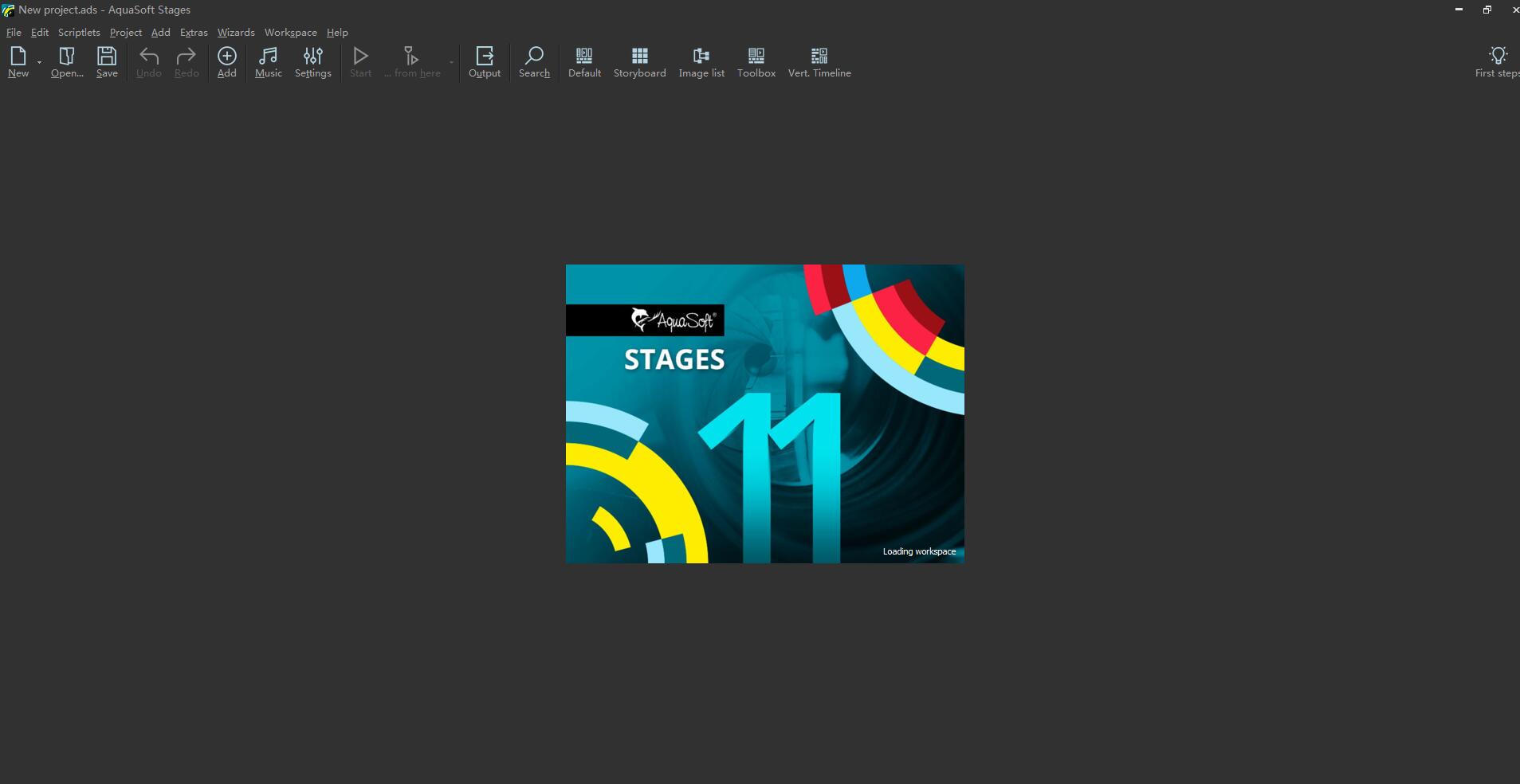Open the Music tool
Image resolution: width=1520 pixels, height=784 pixels.
pos(268,61)
